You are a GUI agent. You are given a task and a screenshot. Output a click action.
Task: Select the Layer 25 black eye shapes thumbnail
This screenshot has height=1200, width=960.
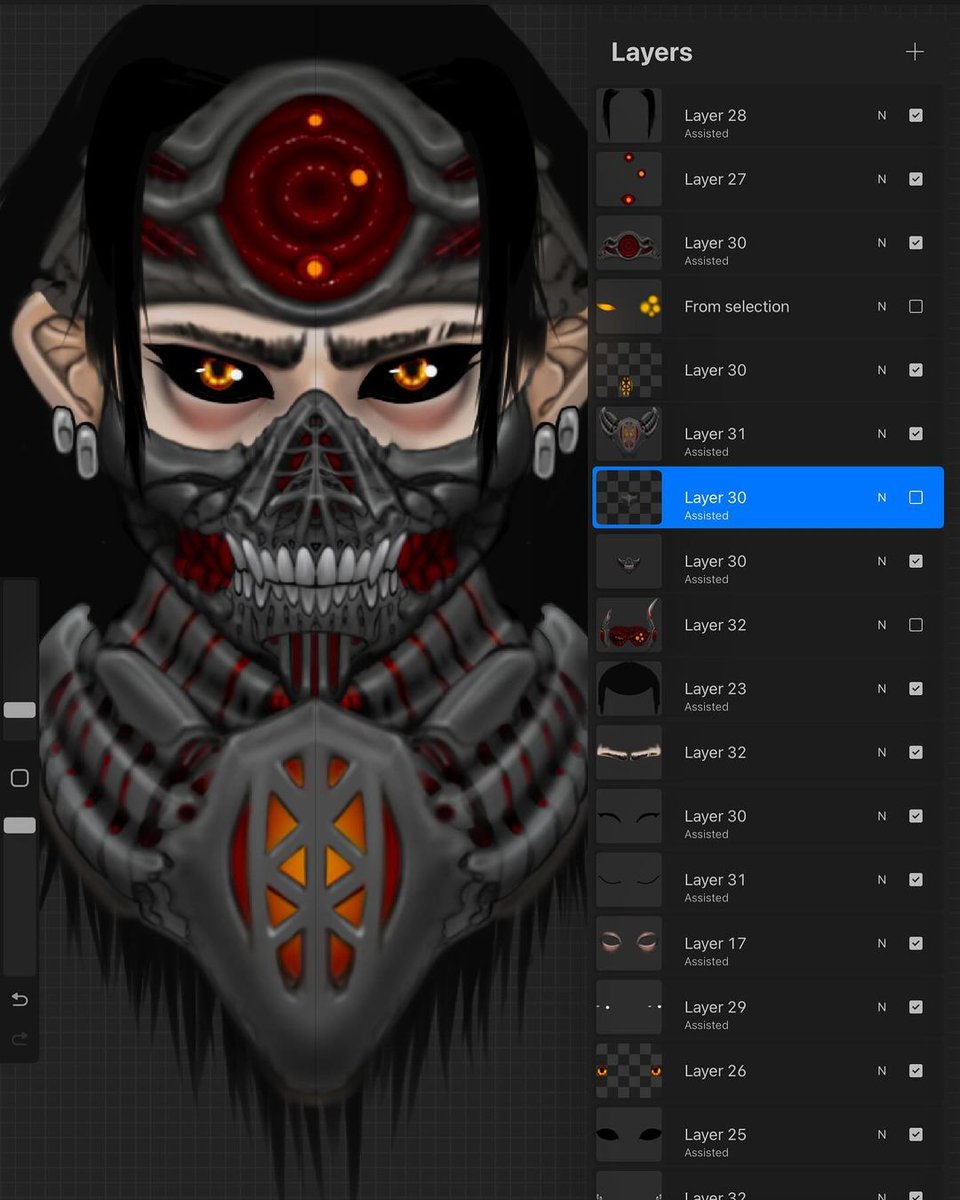[x=629, y=1134]
